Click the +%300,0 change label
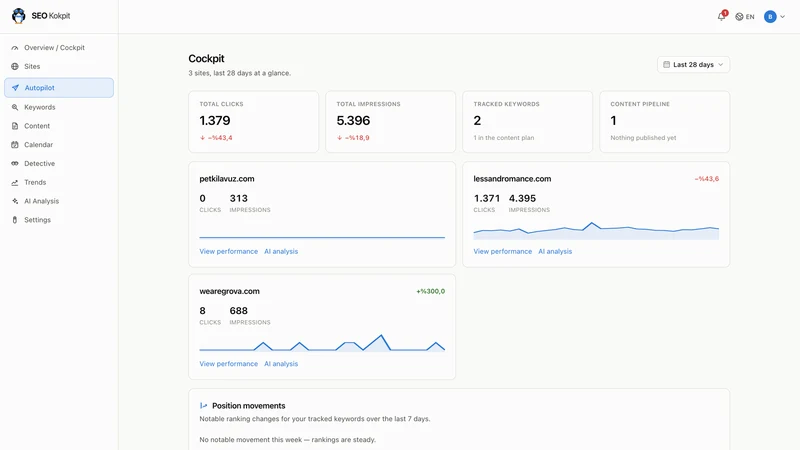The image size is (800, 450). (x=431, y=291)
